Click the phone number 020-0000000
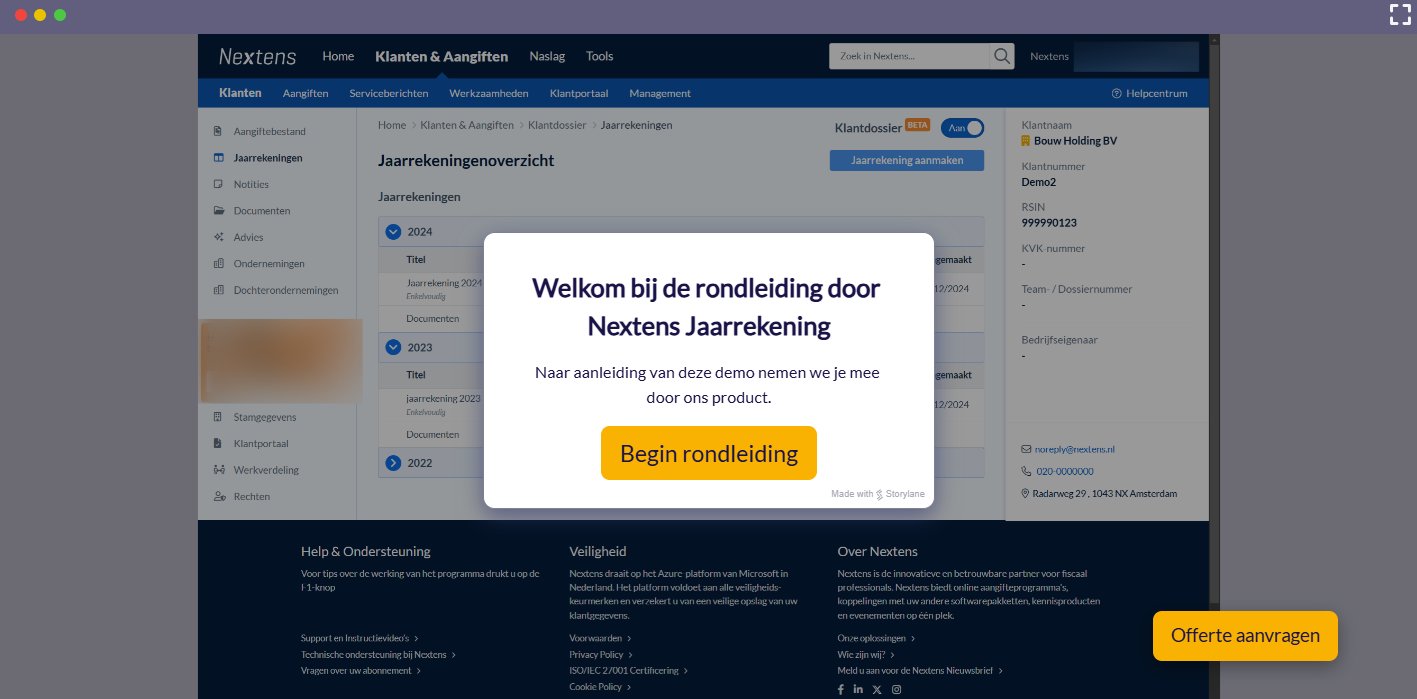The height and width of the screenshot is (699, 1417). coord(1065,471)
